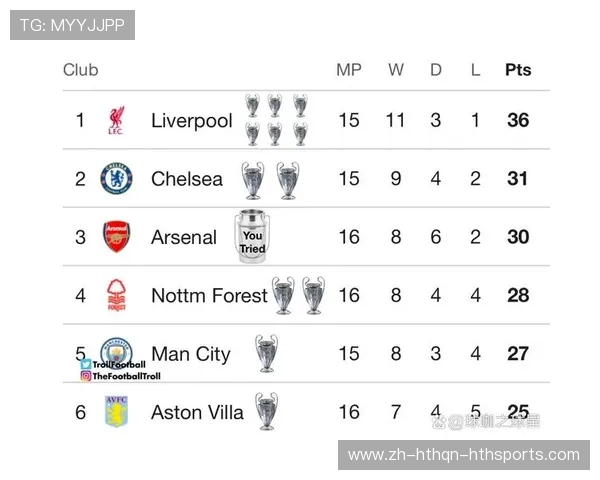The height and width of the screenshot is (480, 600).
Task: Click Man City's Champions League trophy
Action: click(x=266, y=353)
